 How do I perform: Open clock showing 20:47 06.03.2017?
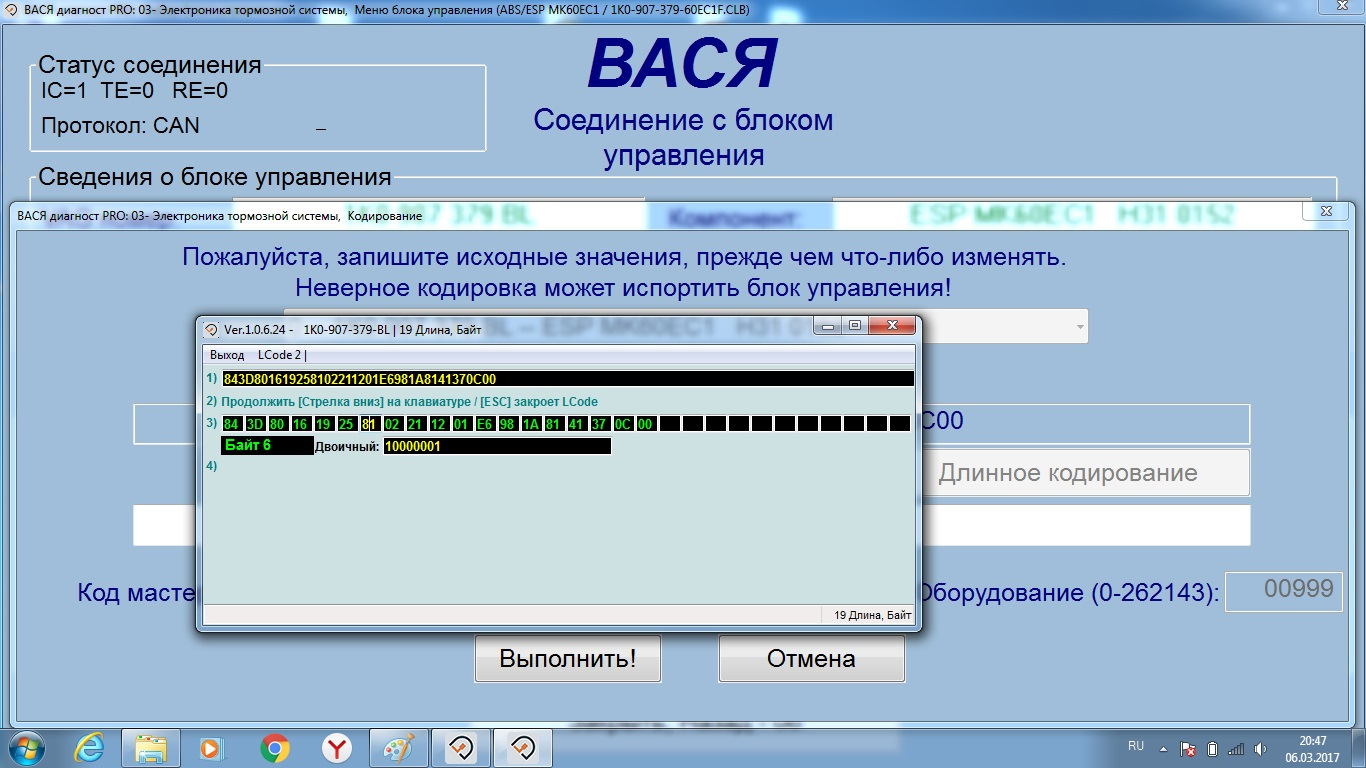[x=1312, y=748]
